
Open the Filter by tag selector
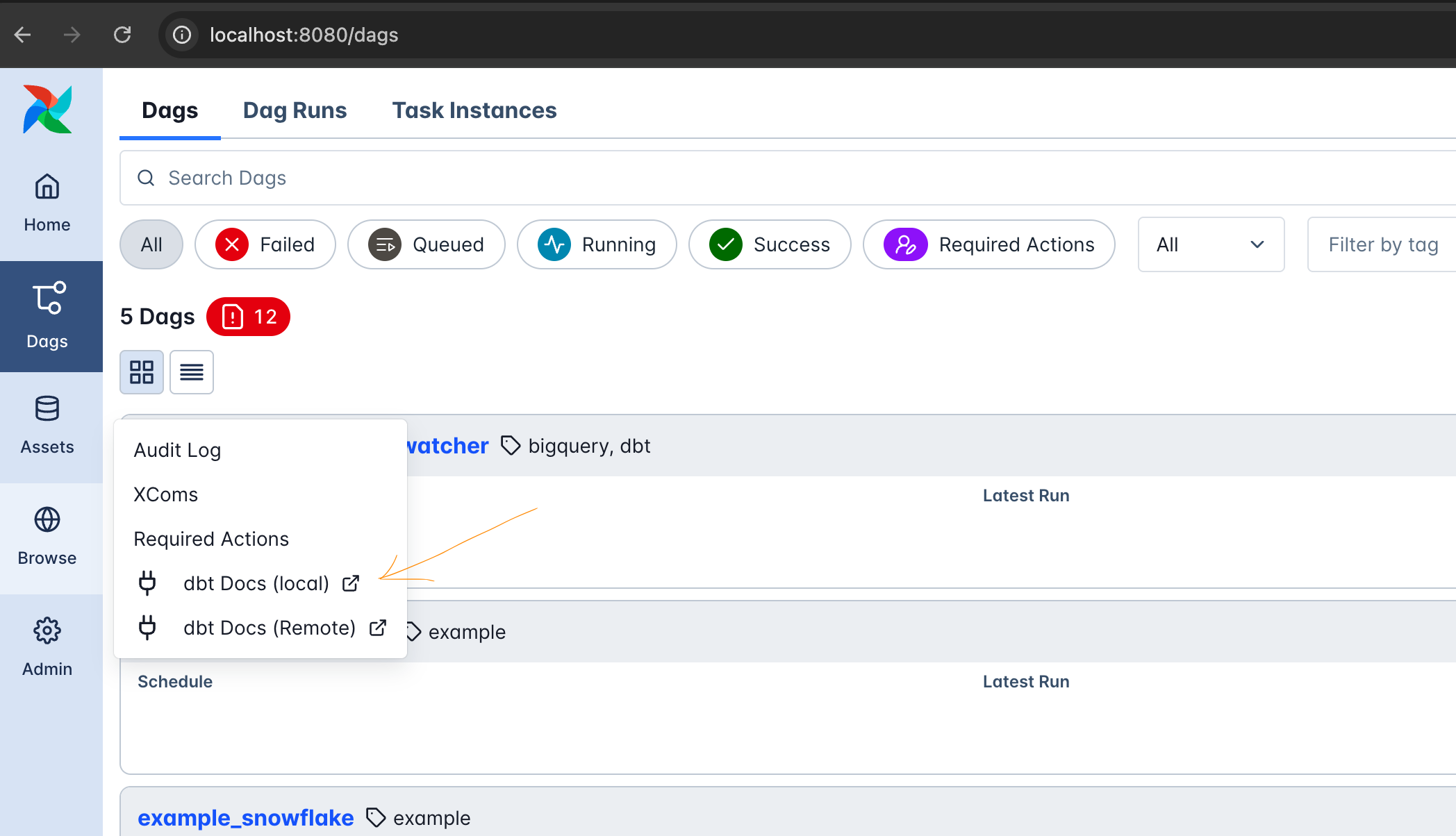click(x=1382, y=244)
